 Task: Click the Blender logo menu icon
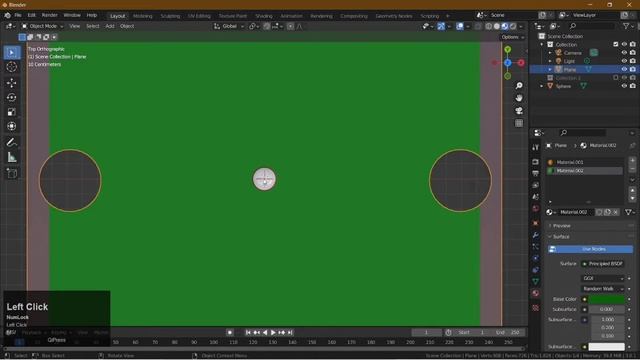click(7, 15)
